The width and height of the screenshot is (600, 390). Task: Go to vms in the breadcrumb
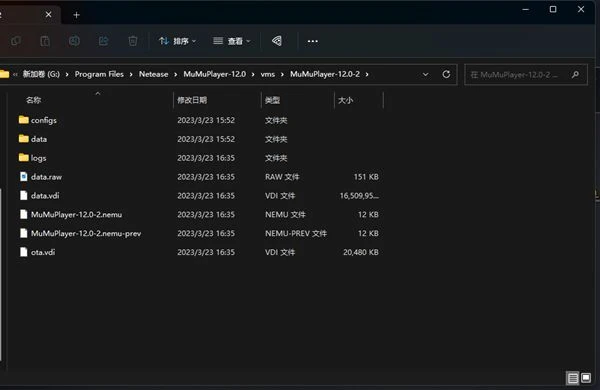268,74
